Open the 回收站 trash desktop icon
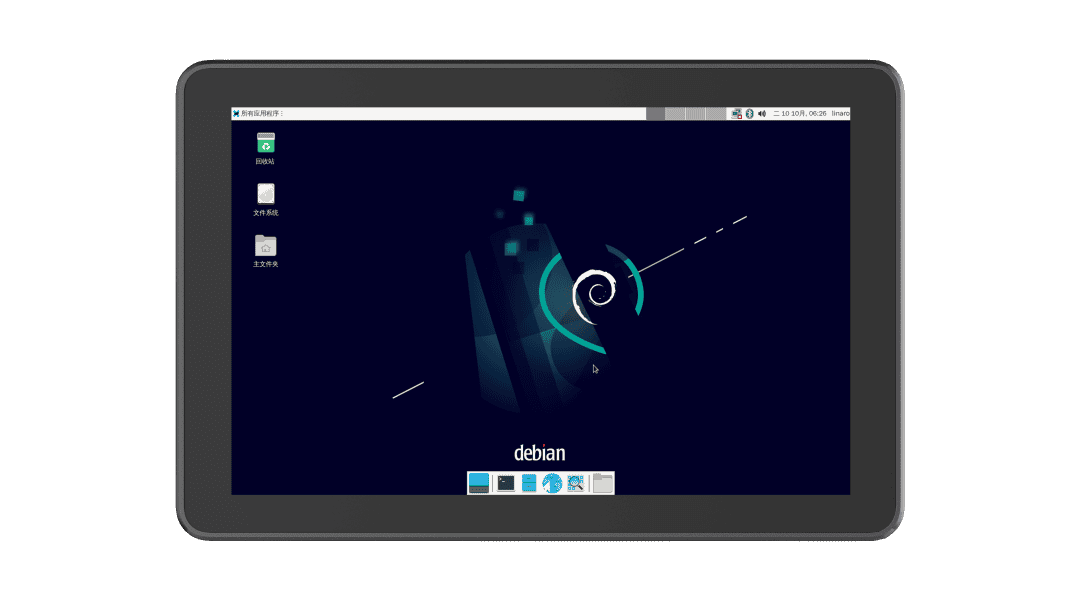Screen dimensions: 1080x607 click(x=265, y=144)
